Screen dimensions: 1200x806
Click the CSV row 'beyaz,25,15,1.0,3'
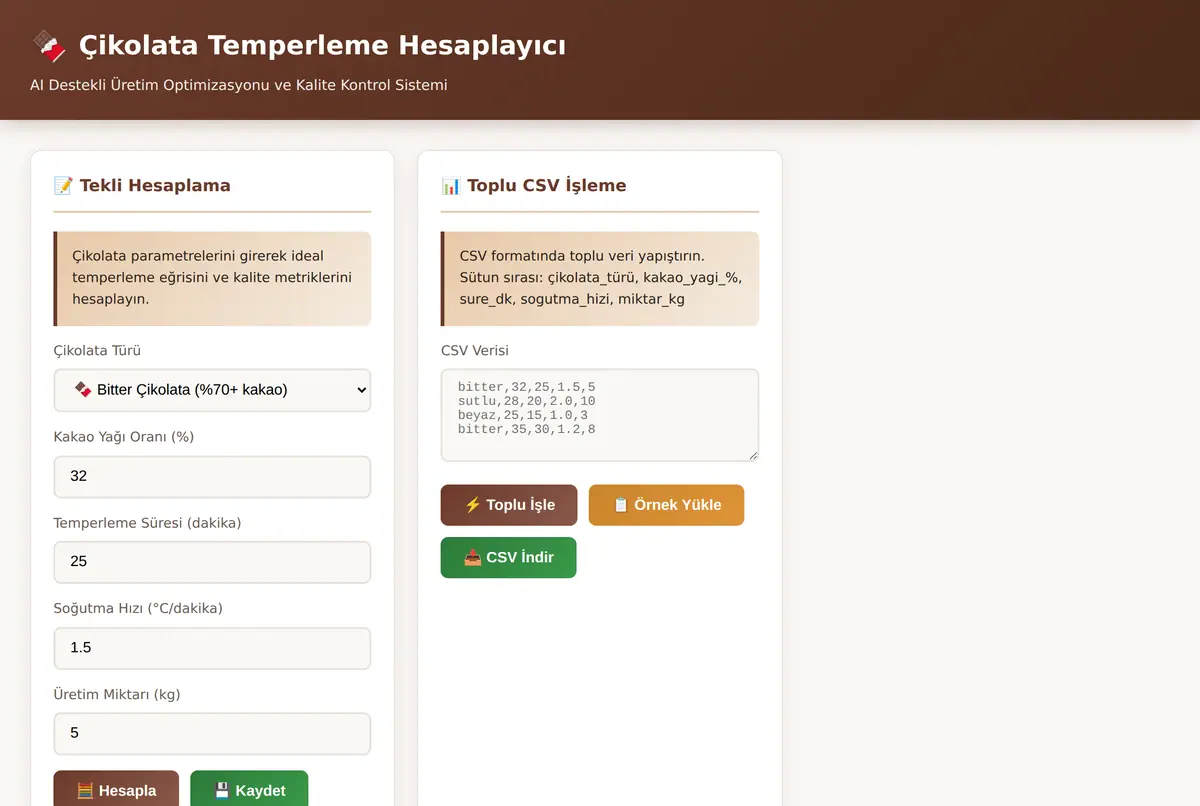tap(523, 414)
